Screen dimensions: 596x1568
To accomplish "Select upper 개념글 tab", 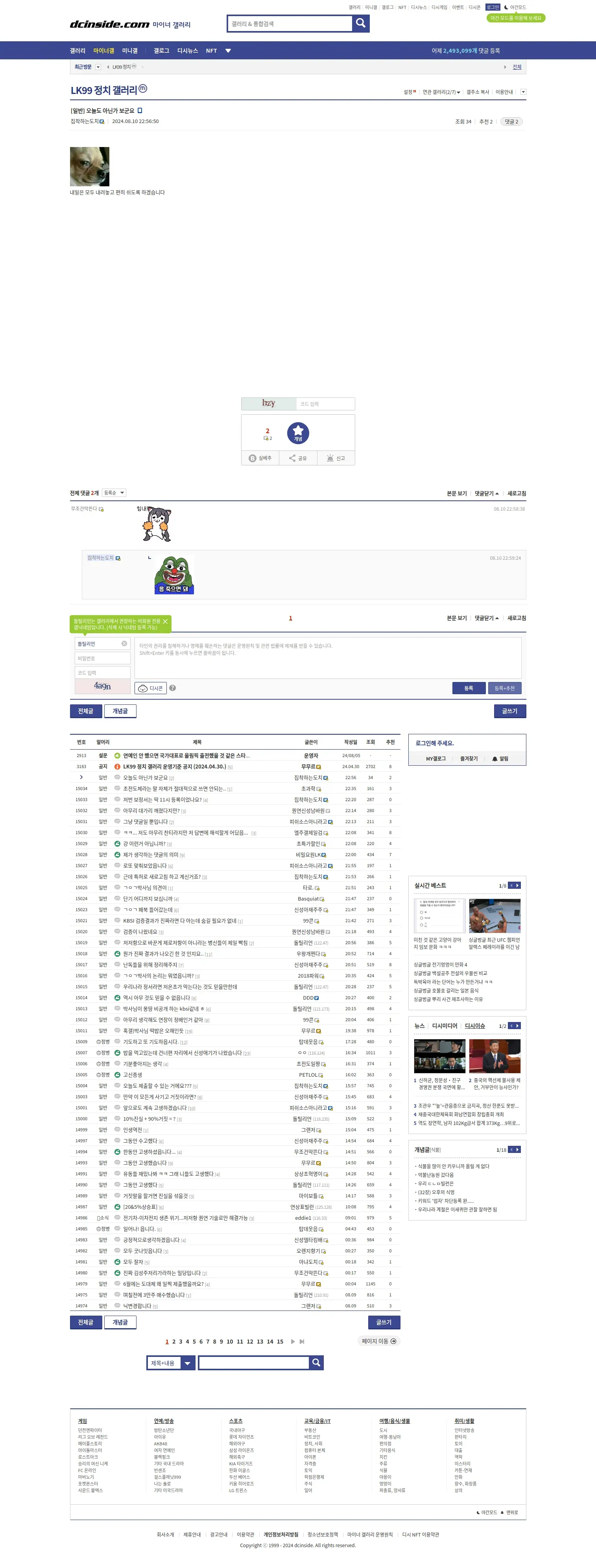I will tap(120, 711).
